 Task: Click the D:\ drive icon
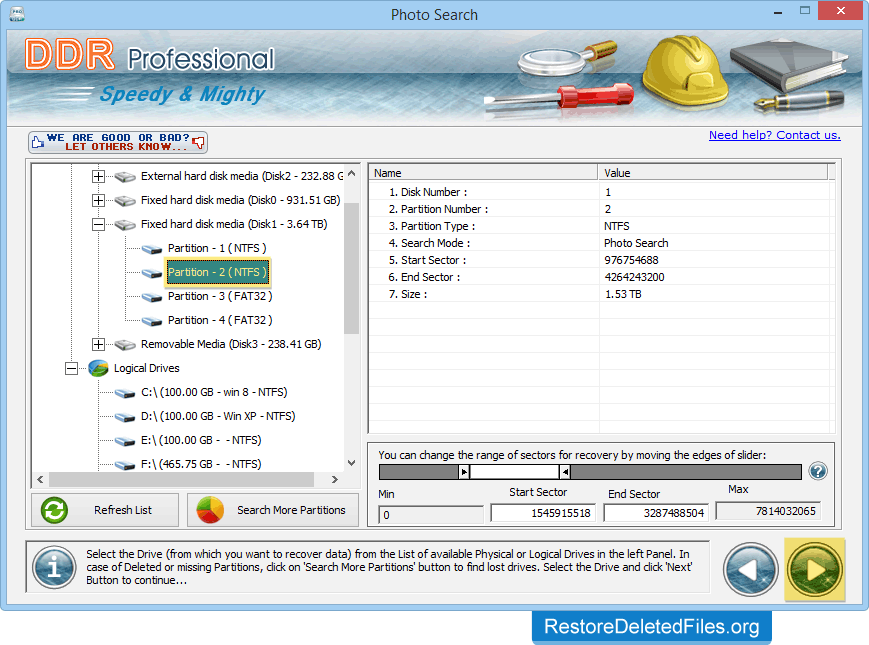125,417
